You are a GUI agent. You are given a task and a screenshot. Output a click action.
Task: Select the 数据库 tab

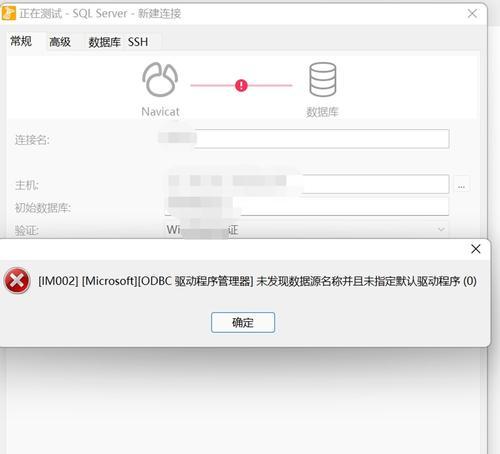(x=104, y=42)
